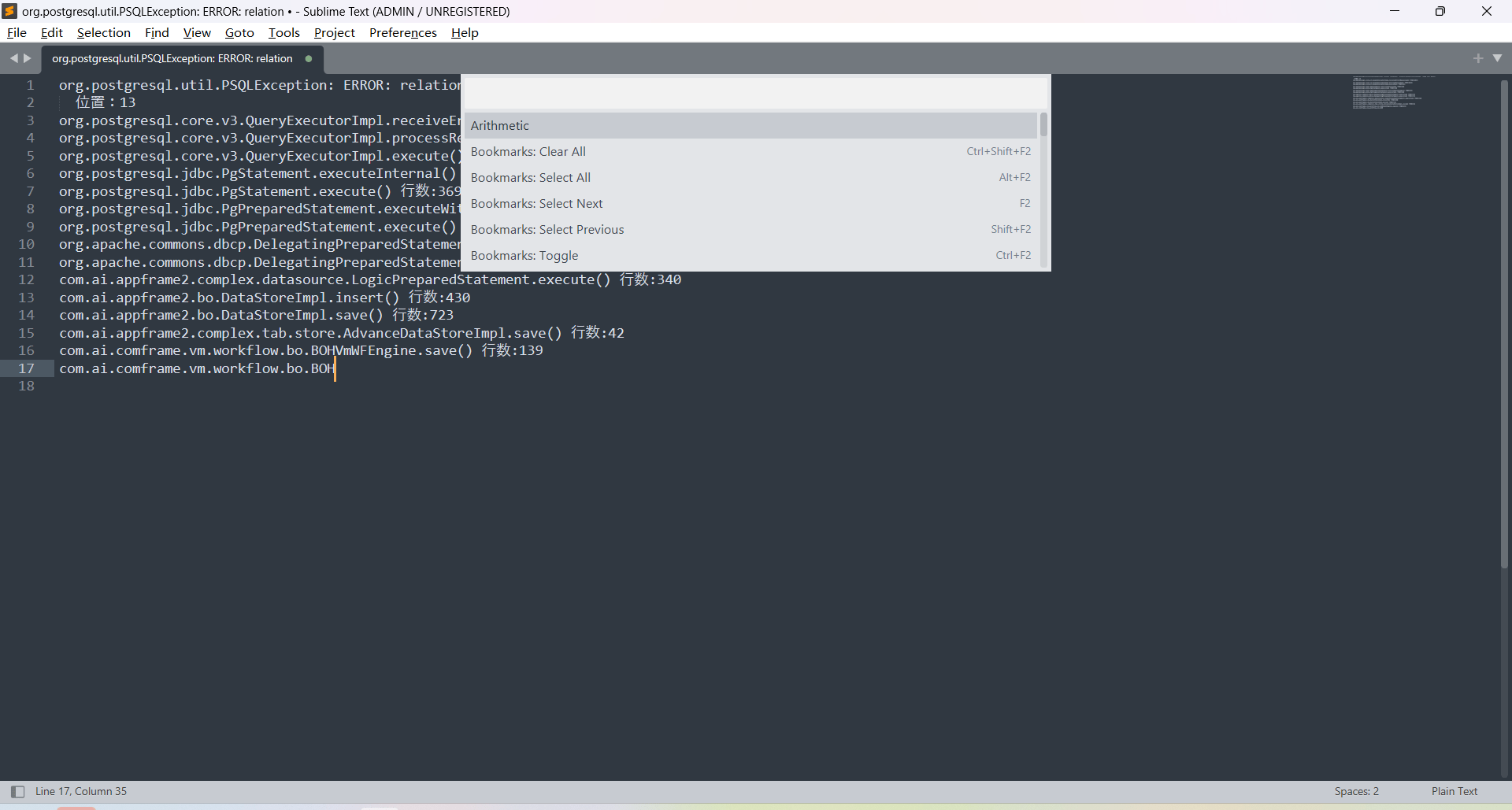Open the Tools menu
The width and height of the screenshot is (1512, 810).
[283, 32]
